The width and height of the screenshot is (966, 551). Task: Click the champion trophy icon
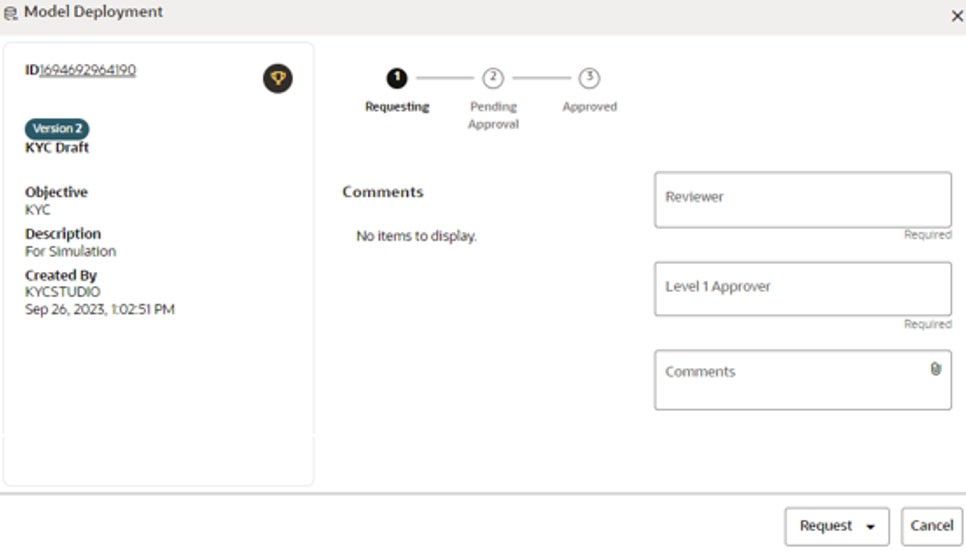click(x=278, y=79)
